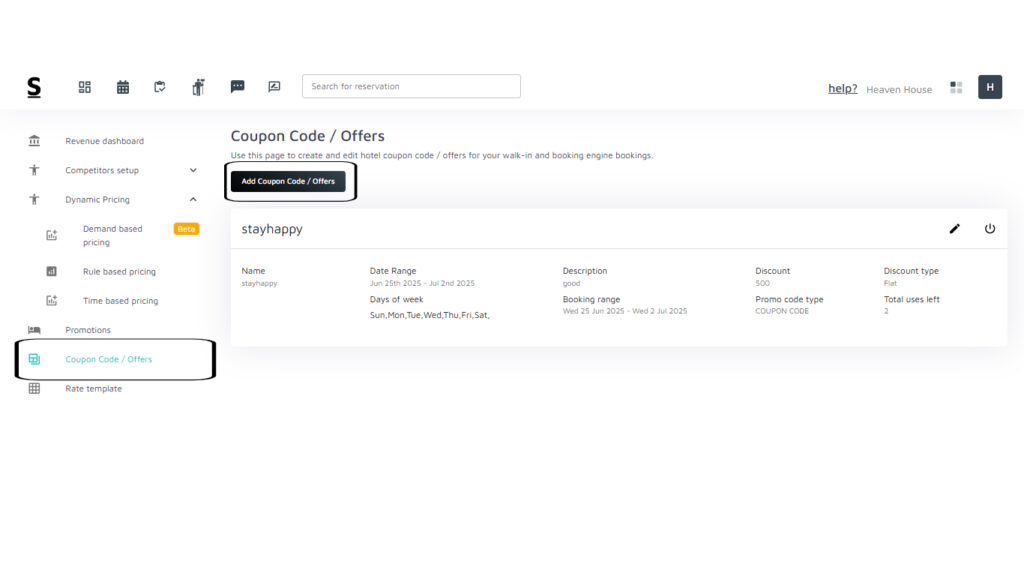
Task: Open the H user profile menu
Action: (x=989, y=87)
